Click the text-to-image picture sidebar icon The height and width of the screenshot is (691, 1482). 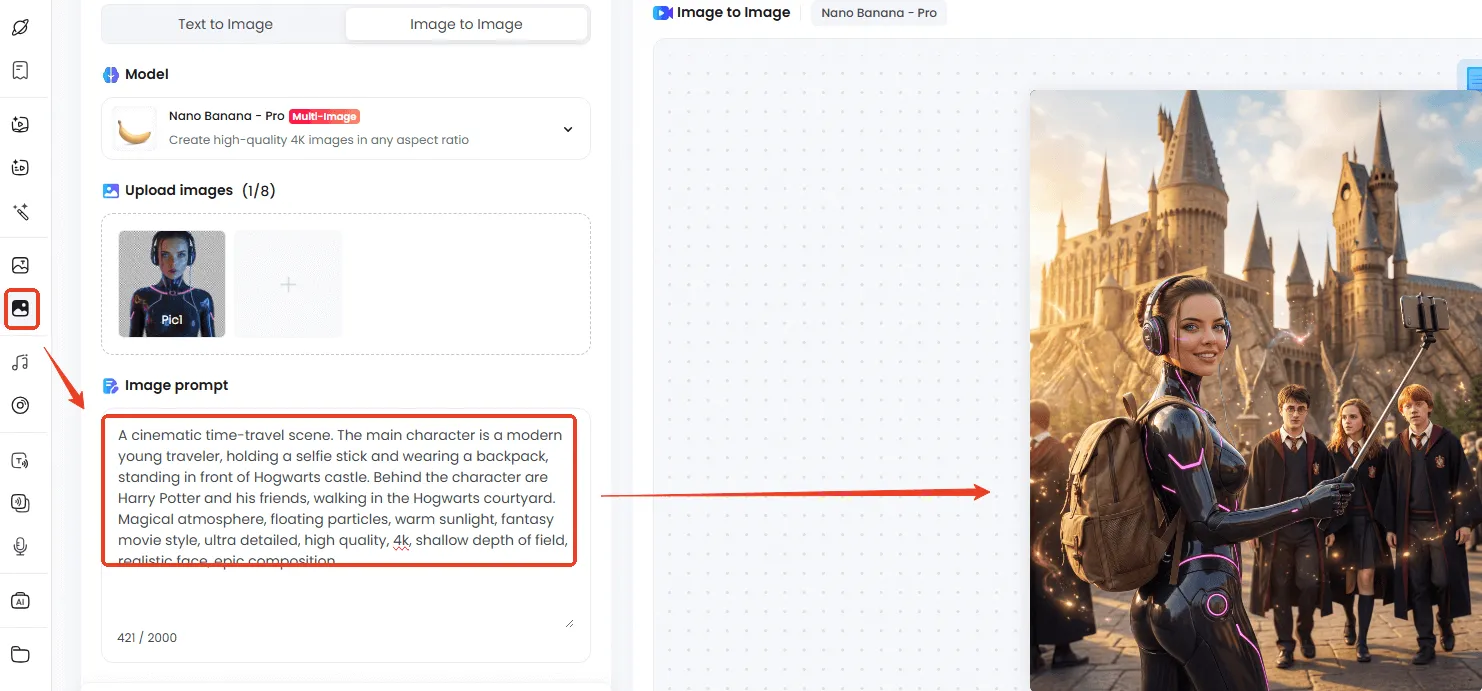[x=20, y=265]
